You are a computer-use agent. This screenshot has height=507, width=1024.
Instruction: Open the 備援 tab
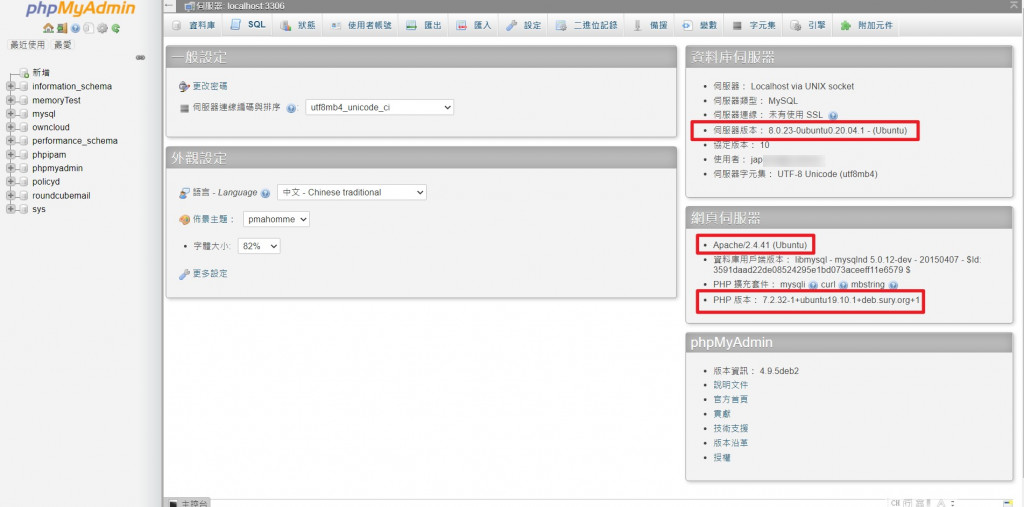pyautogui.click(x=650, y=25)
